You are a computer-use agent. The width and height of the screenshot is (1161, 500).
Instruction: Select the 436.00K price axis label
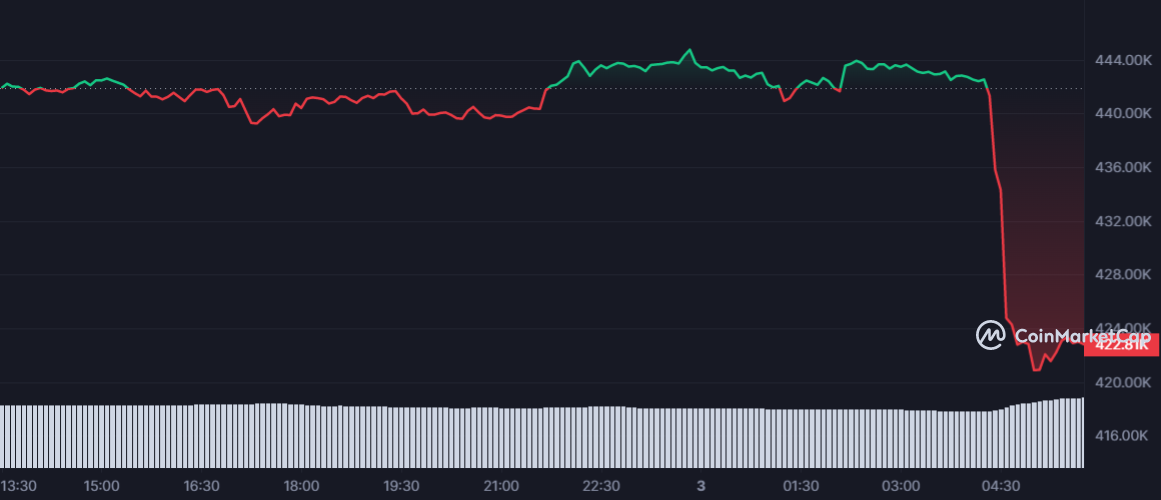pyautogui.click(x=1123, y=167)
